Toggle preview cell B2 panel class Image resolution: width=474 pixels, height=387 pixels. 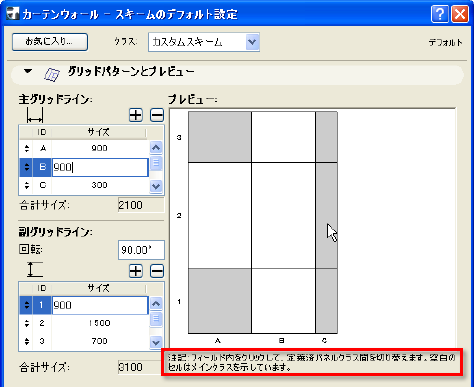283,215
